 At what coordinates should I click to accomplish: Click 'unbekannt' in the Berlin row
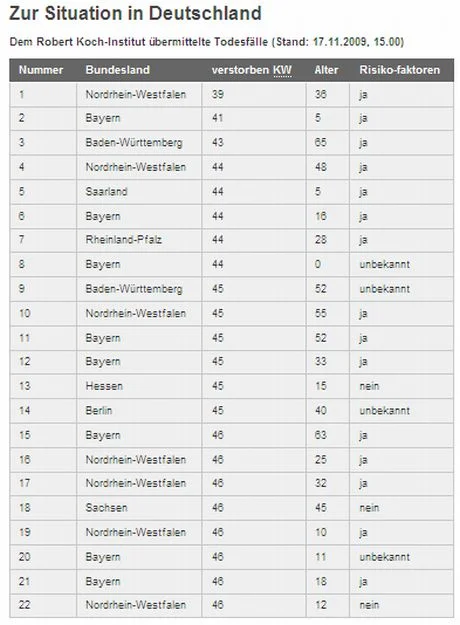[x=384, y=410]
